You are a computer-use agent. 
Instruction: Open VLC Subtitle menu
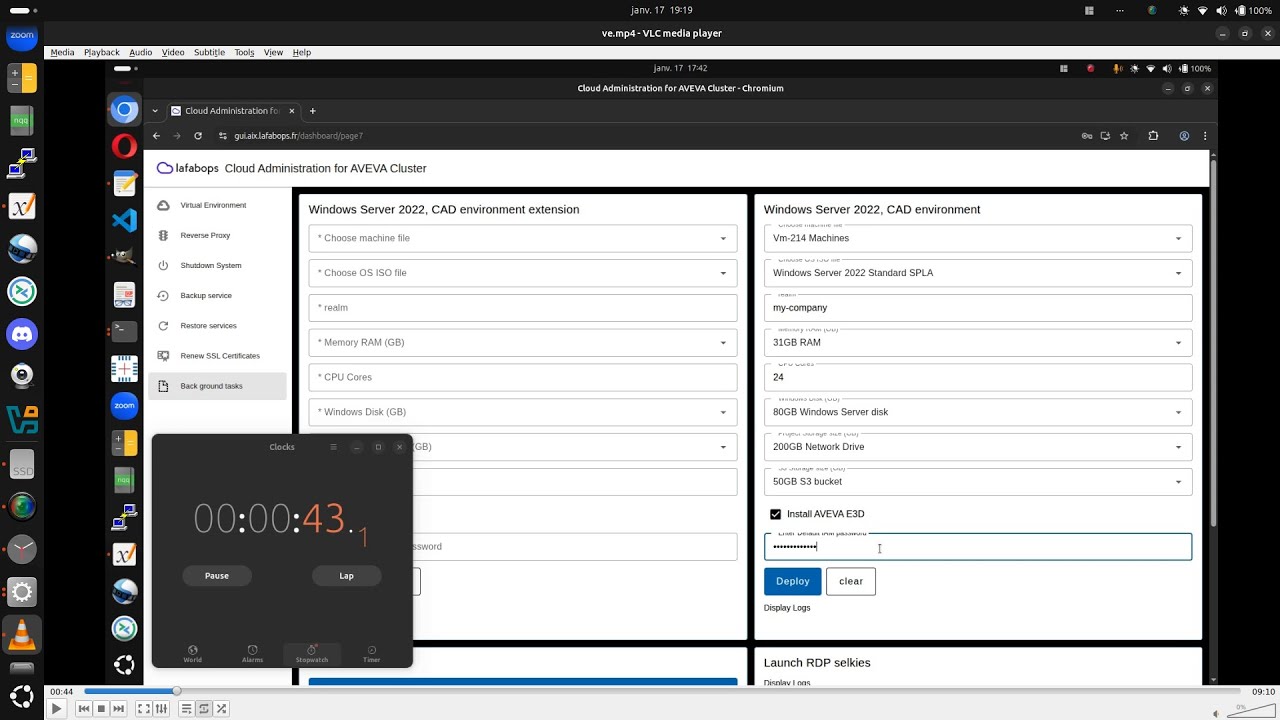[x=209, y=52]
